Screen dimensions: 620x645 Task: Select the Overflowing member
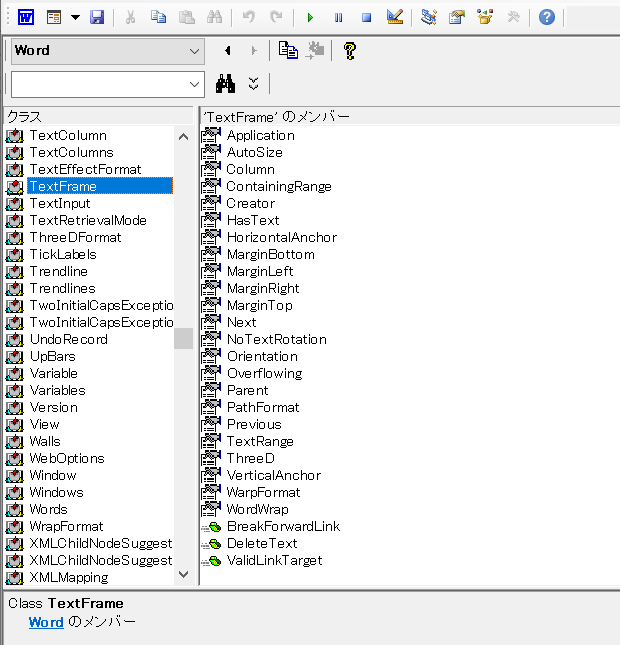(x=265, y=374)
